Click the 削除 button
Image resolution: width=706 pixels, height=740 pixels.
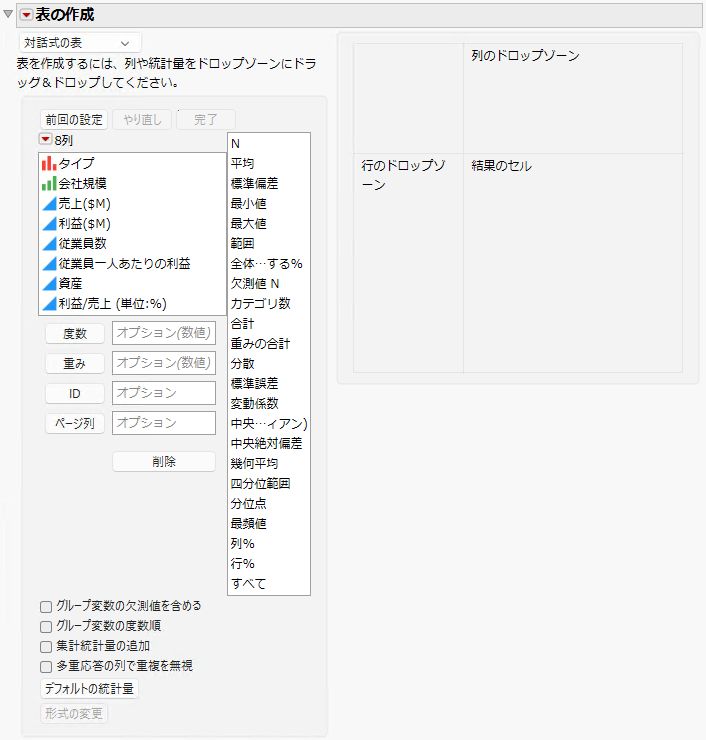[164, 462]
